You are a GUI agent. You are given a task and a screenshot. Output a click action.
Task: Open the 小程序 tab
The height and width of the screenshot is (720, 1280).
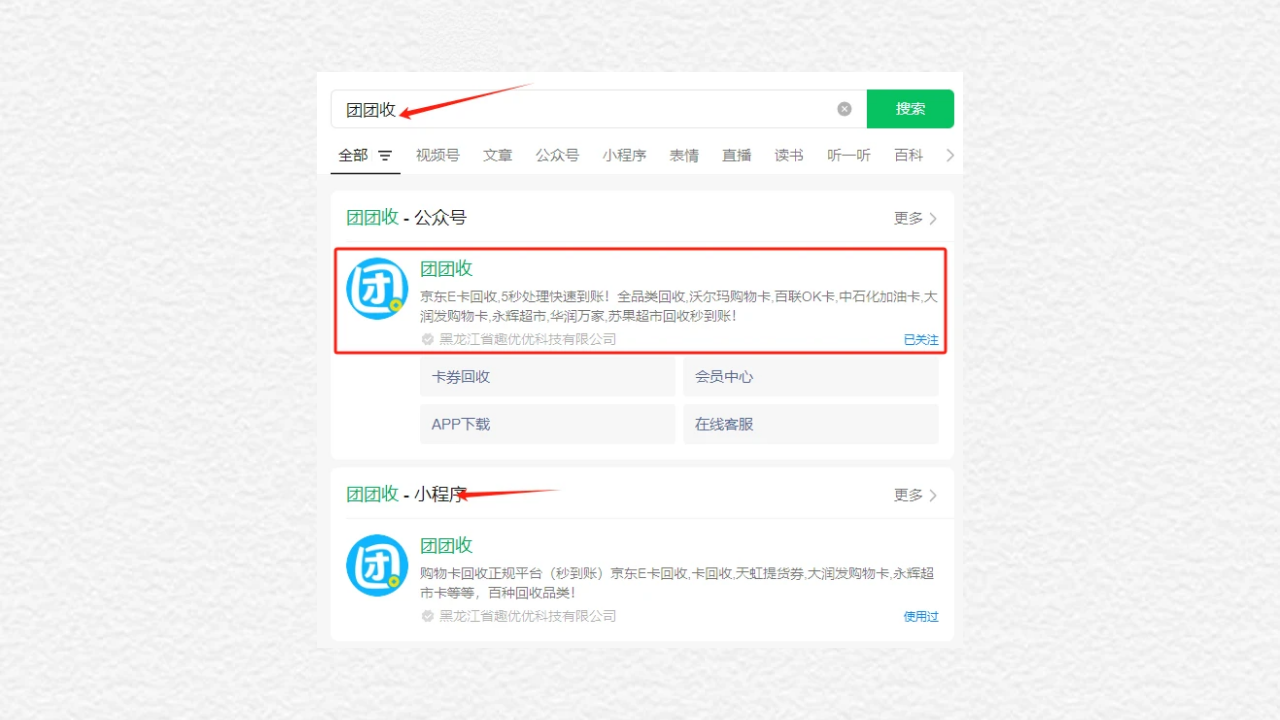tap(624, 155)
